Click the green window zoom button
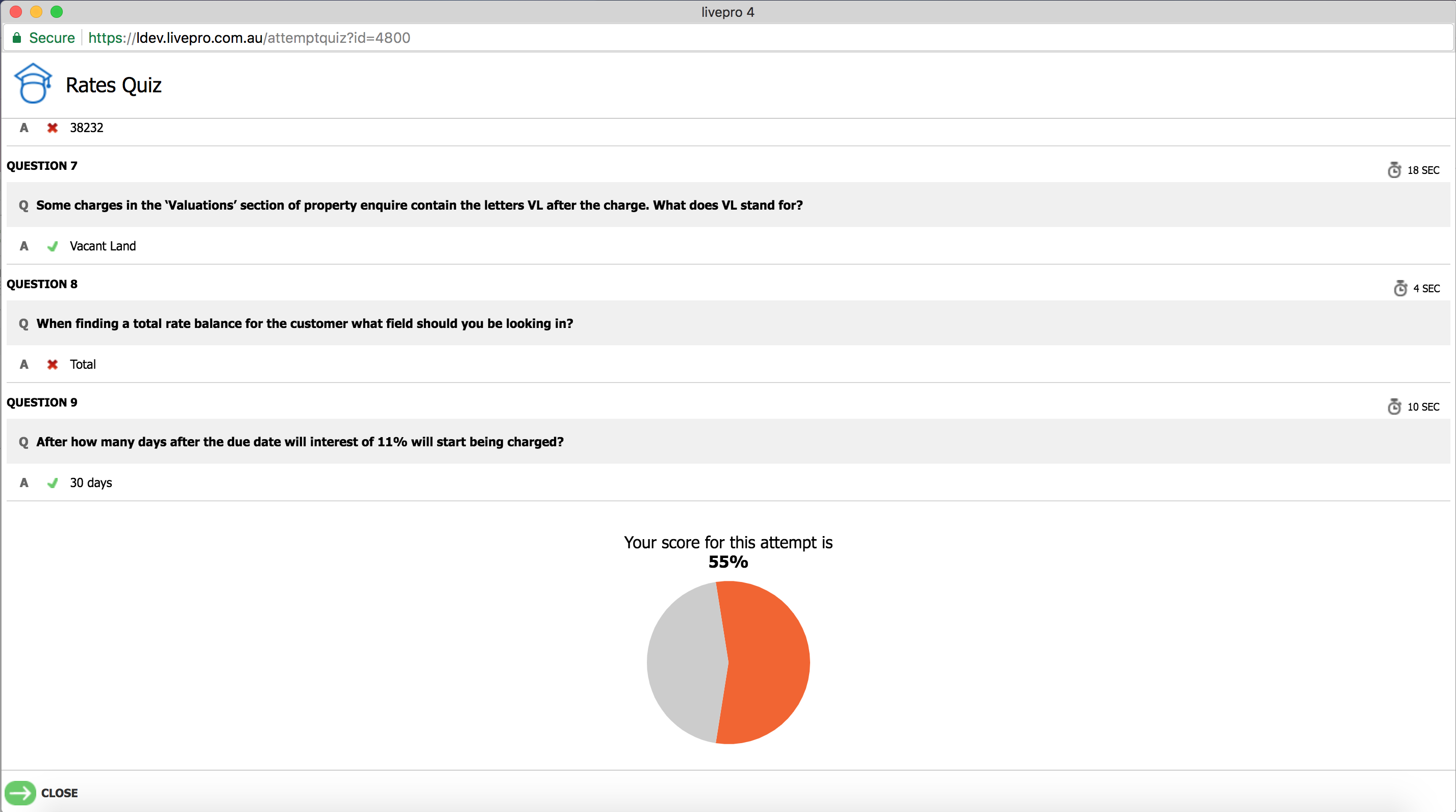This screenshot has width=1456, height=812. [57, 11]
